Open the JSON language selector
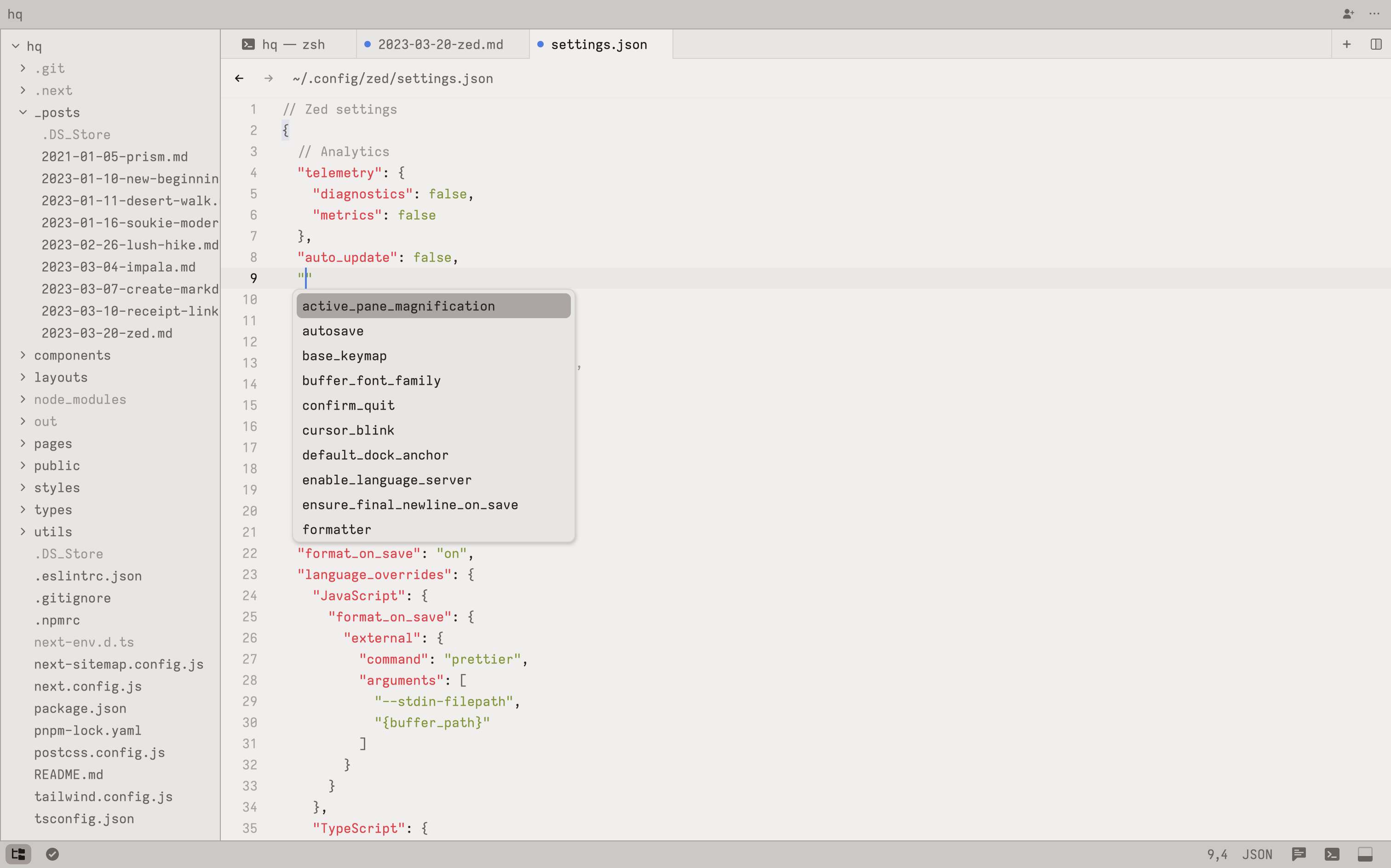 click(x=1257, y=854)
